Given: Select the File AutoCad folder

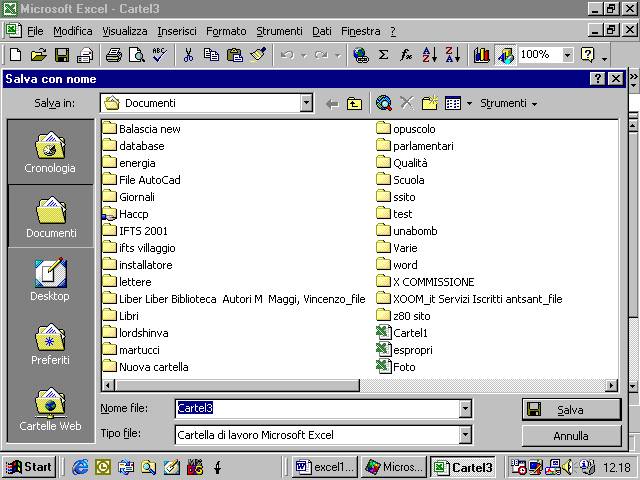Looking at the screenshot, I should (141, 180).
